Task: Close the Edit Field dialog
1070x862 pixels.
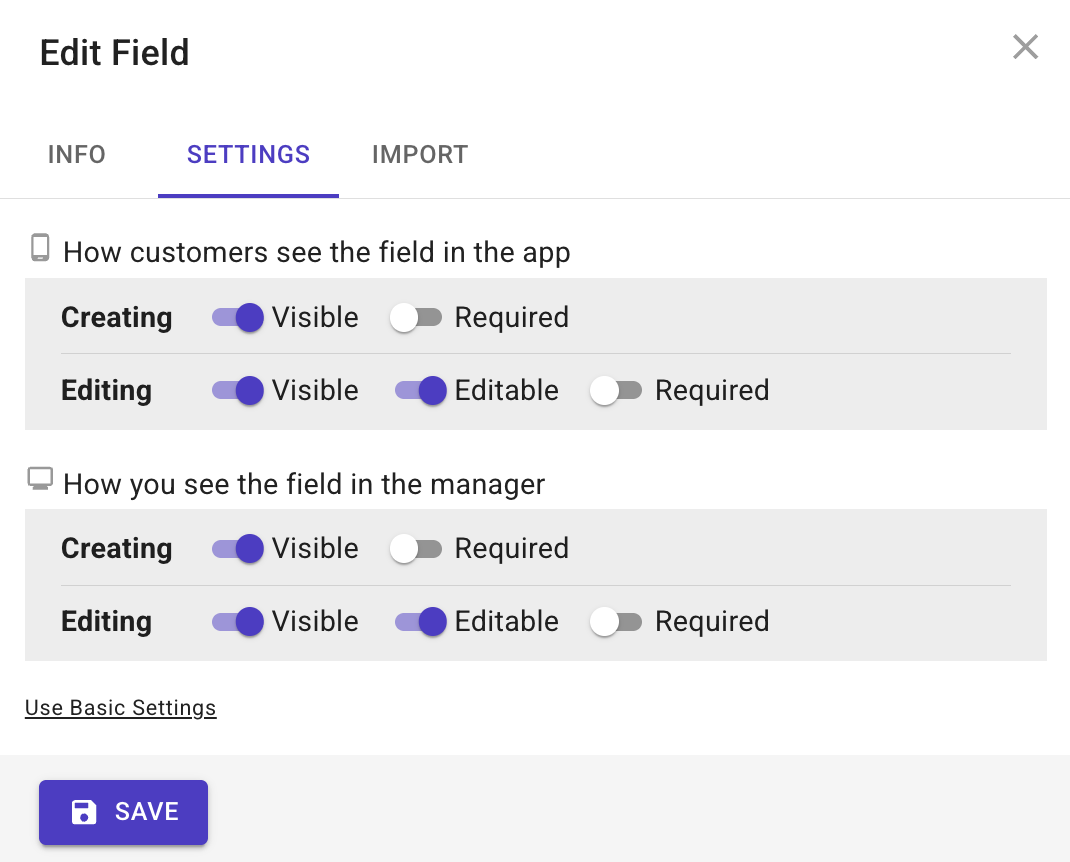Action: coord(1025,47)
